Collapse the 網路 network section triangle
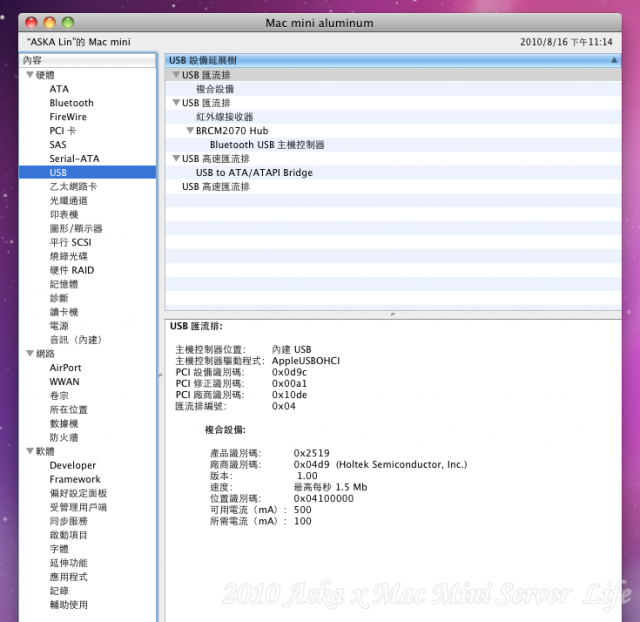This screenshot has width=640, height=622. point(30,353)
